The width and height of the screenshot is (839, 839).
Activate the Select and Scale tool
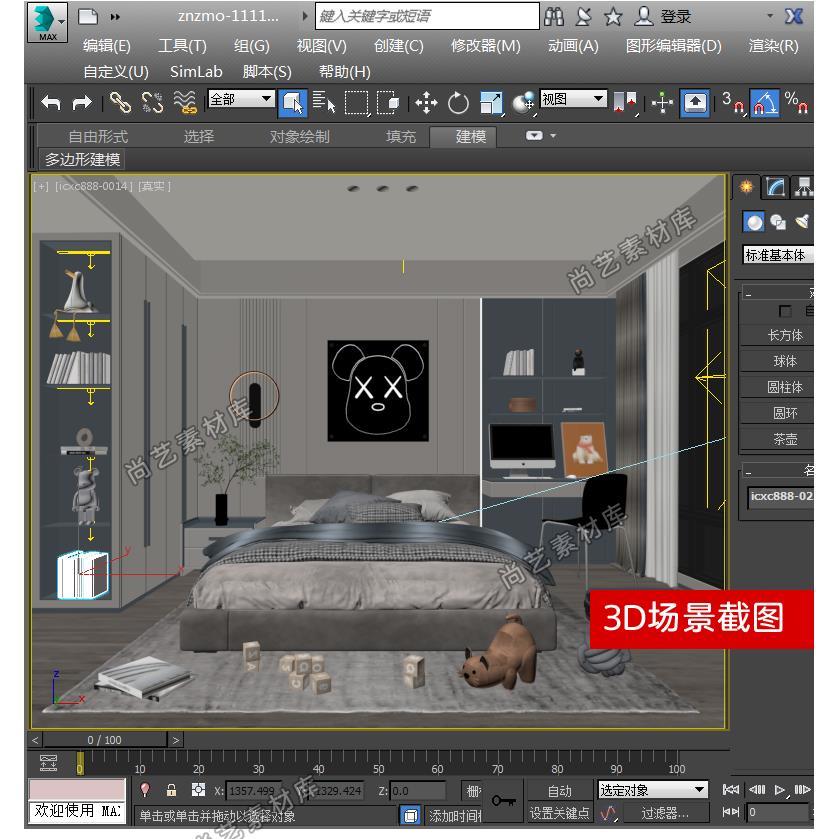coord(491,102)
